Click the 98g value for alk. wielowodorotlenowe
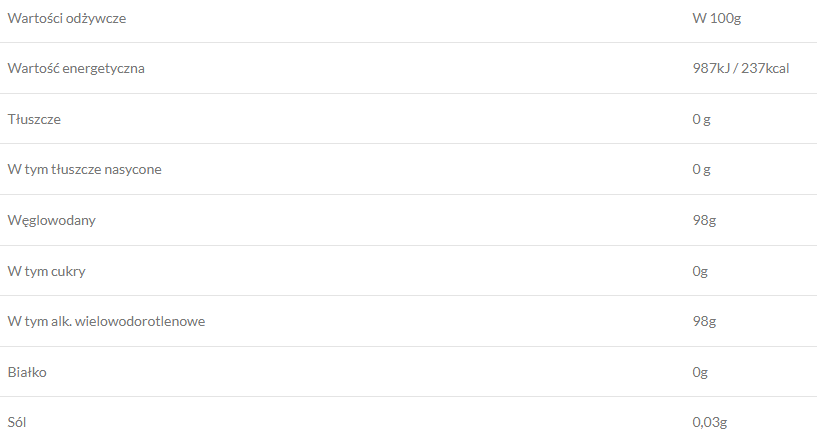This screenshot has width=817, height=442. pyautogui.click(x=704, y=321)
